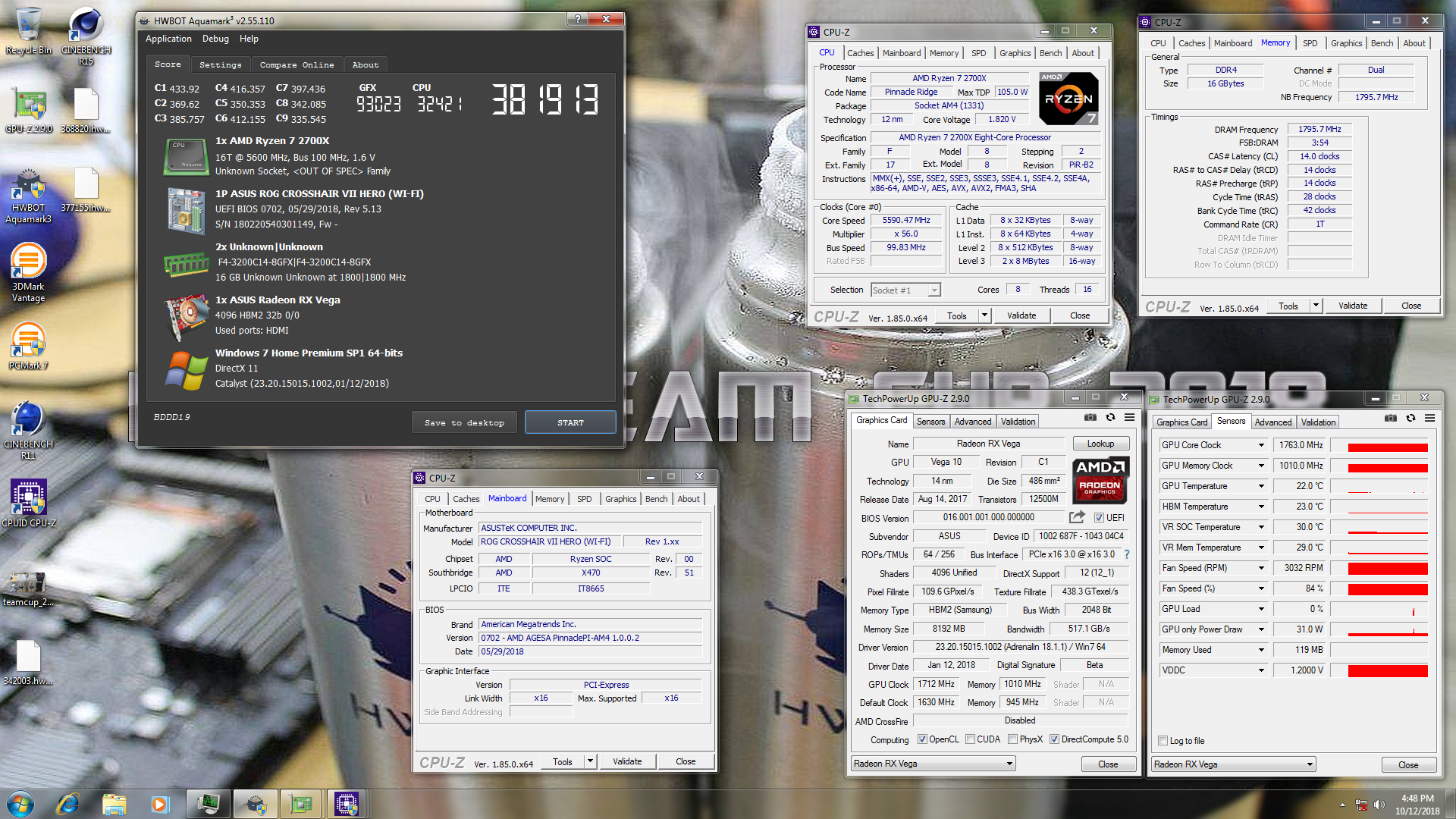Screen dimensions: 1456x819
Task: Open the hamburger menu in the GPU-Z Sensors window
Action: pos(1429,418)
